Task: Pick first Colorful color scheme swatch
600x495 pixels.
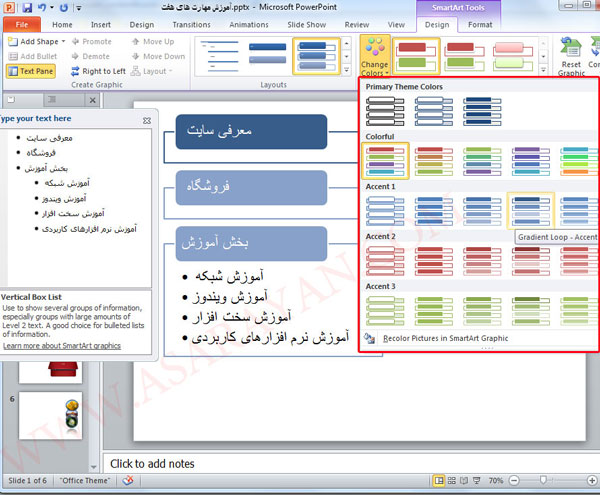Action: tap(385, 160)
